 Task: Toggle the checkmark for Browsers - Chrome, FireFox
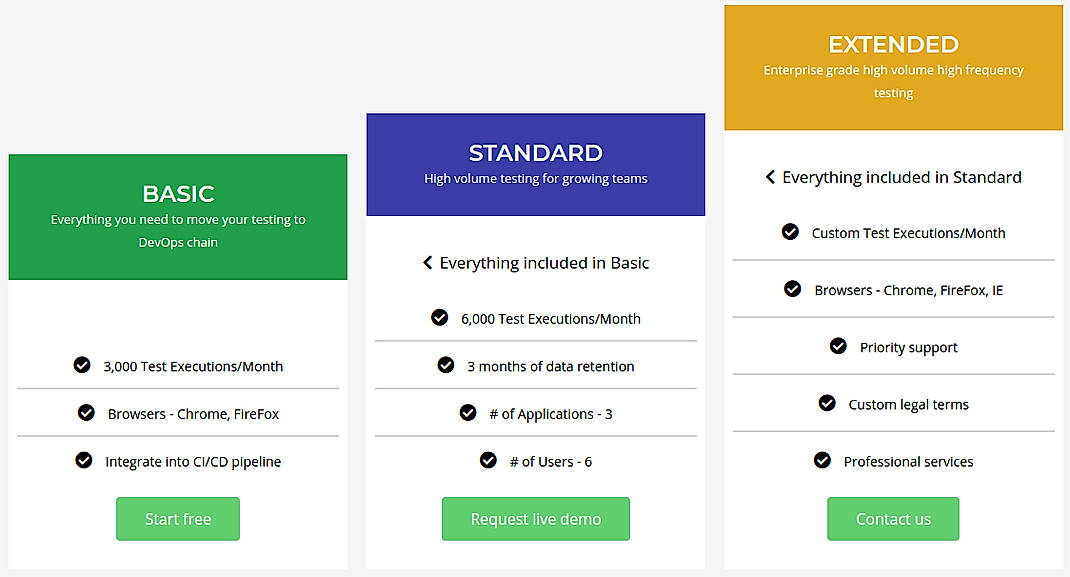[85, 413]
